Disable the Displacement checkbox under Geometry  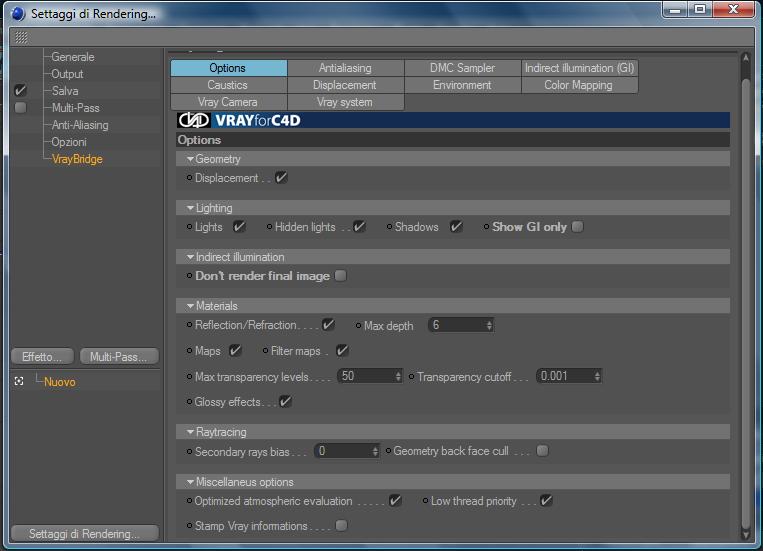pos(281,178)
